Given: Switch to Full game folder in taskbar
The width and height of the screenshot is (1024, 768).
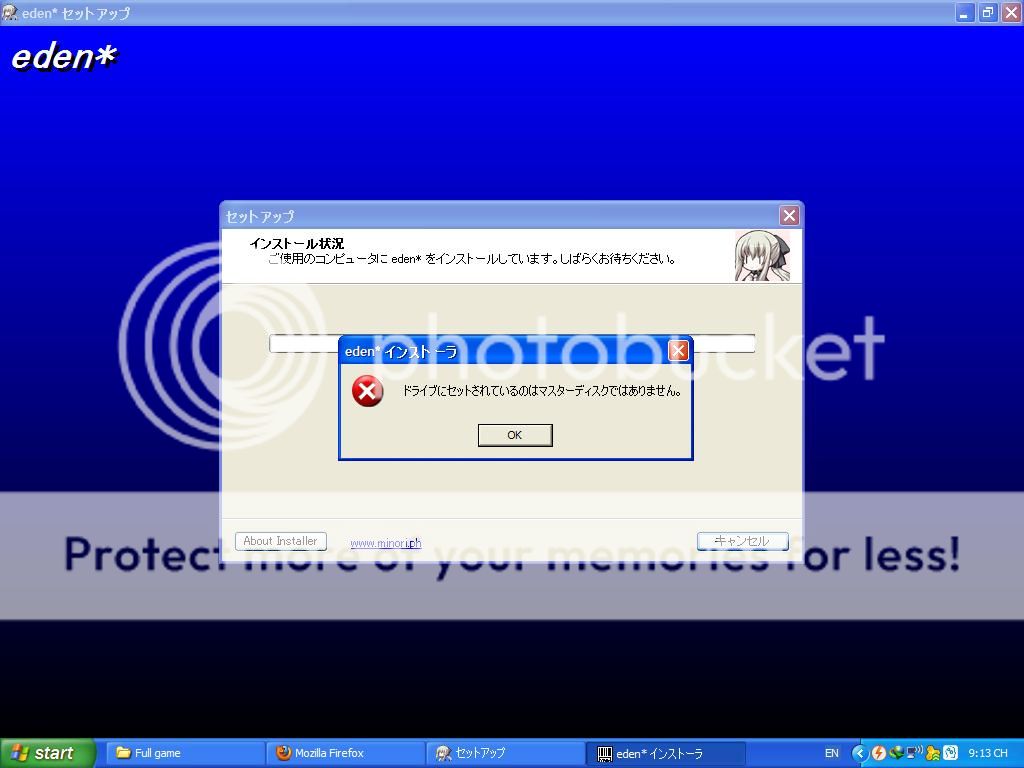Looking at the screenshot, I should tap(185, 753).
